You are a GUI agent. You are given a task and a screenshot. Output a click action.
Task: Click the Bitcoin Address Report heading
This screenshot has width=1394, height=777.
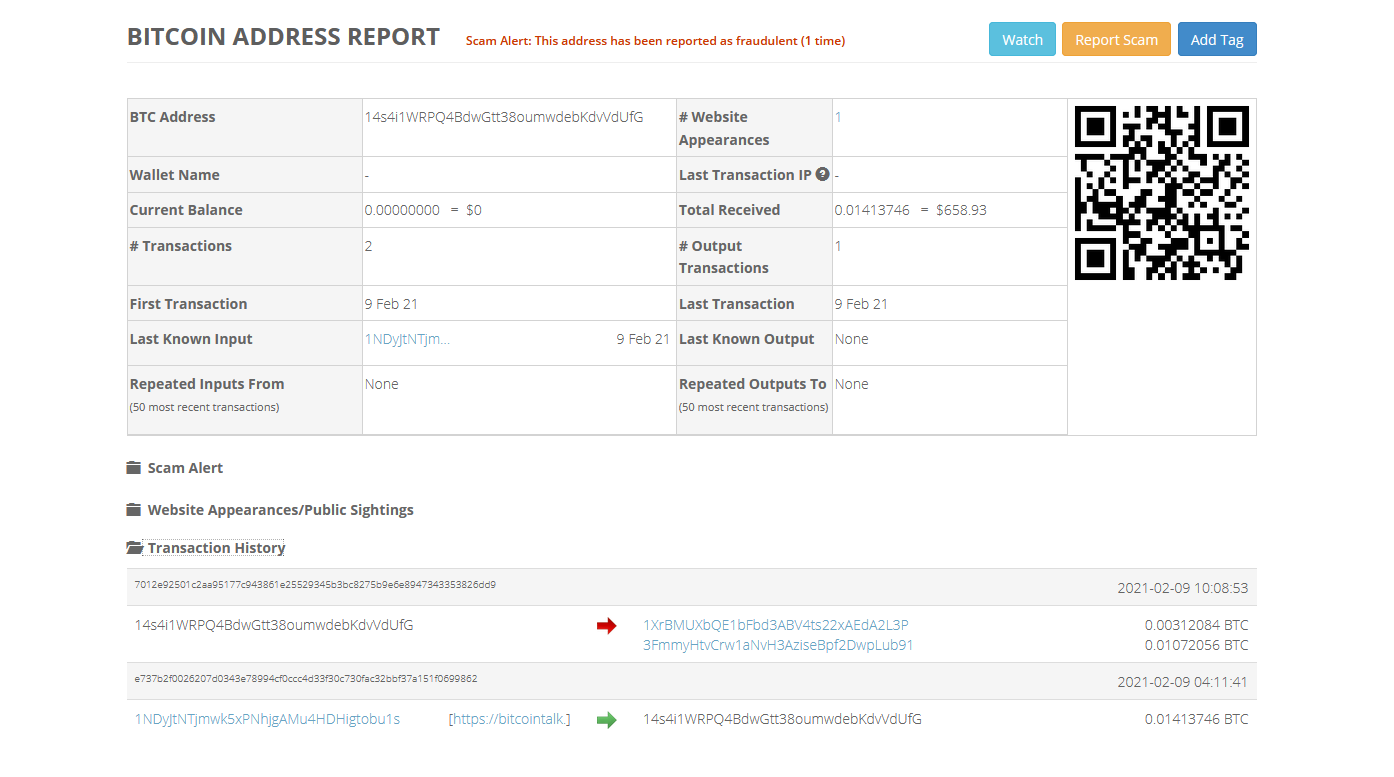[x=283, y=37]
